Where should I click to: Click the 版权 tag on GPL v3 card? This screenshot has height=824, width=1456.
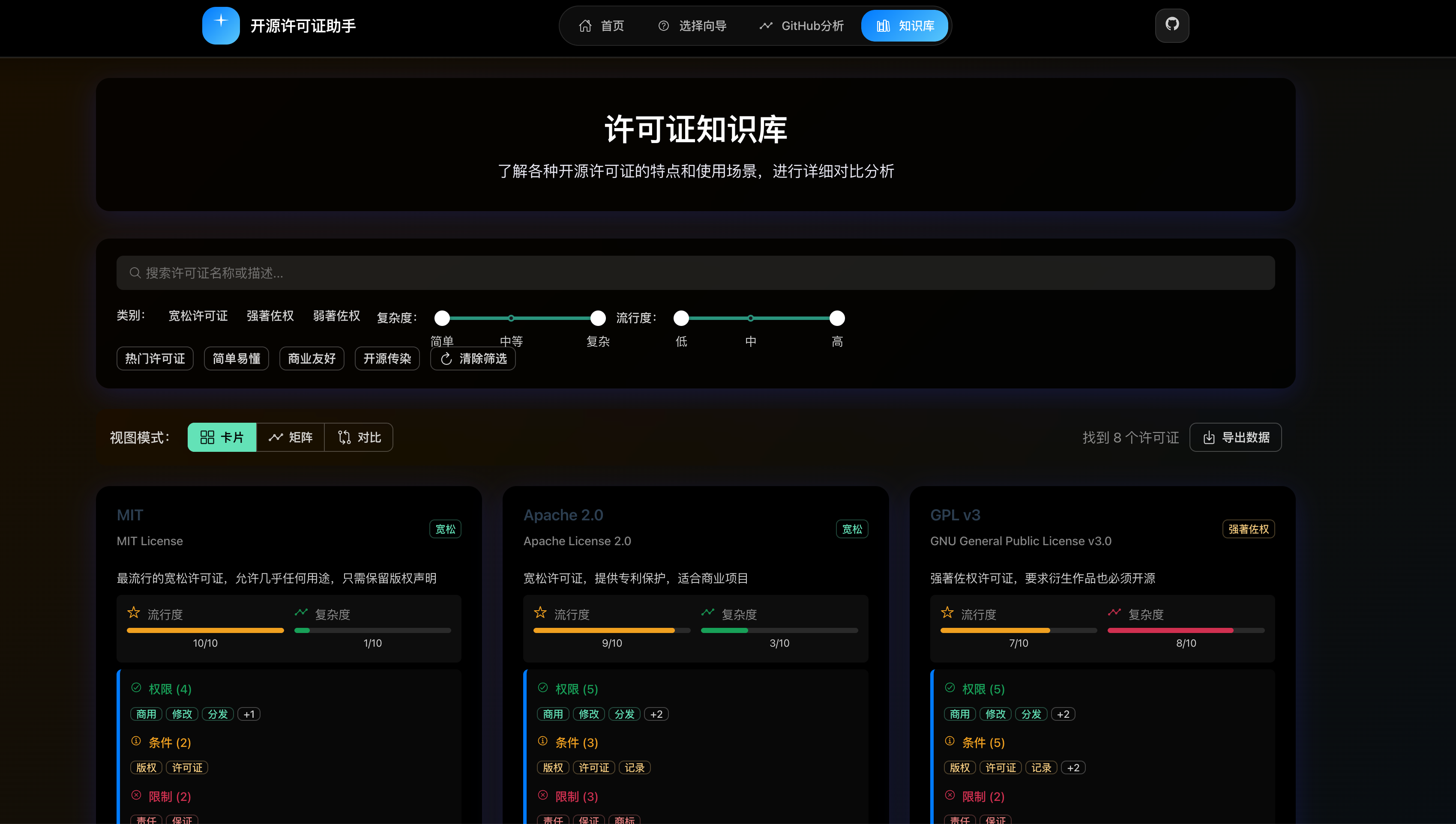959,767
